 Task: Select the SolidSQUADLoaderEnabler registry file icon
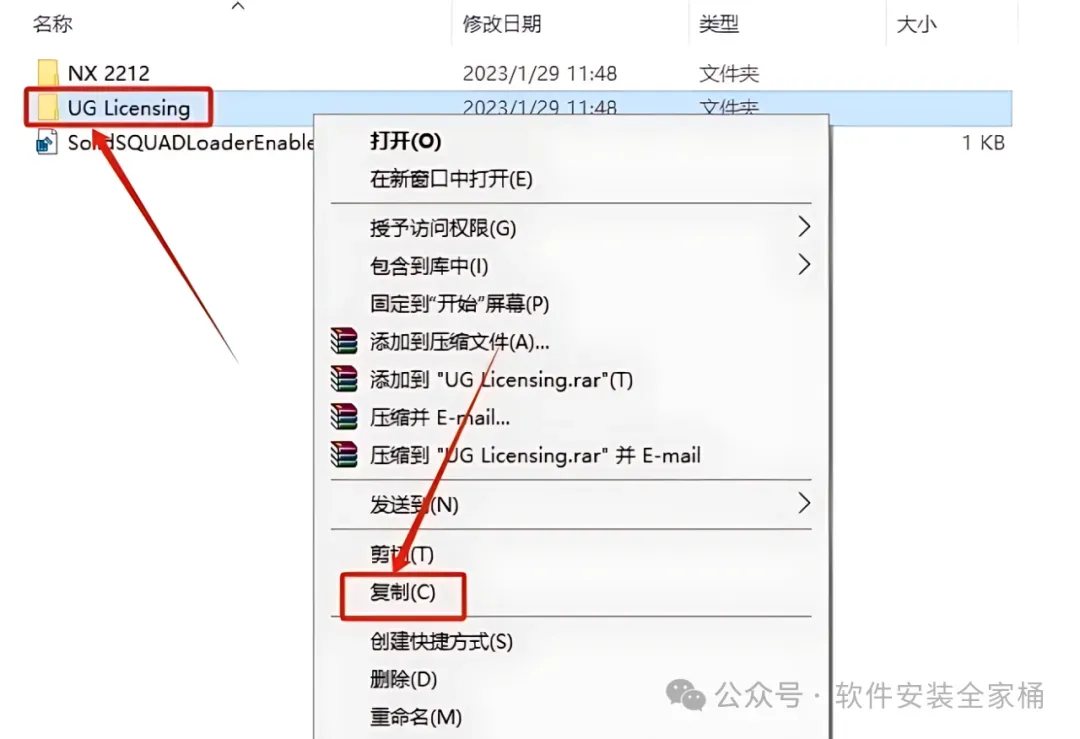47,143
